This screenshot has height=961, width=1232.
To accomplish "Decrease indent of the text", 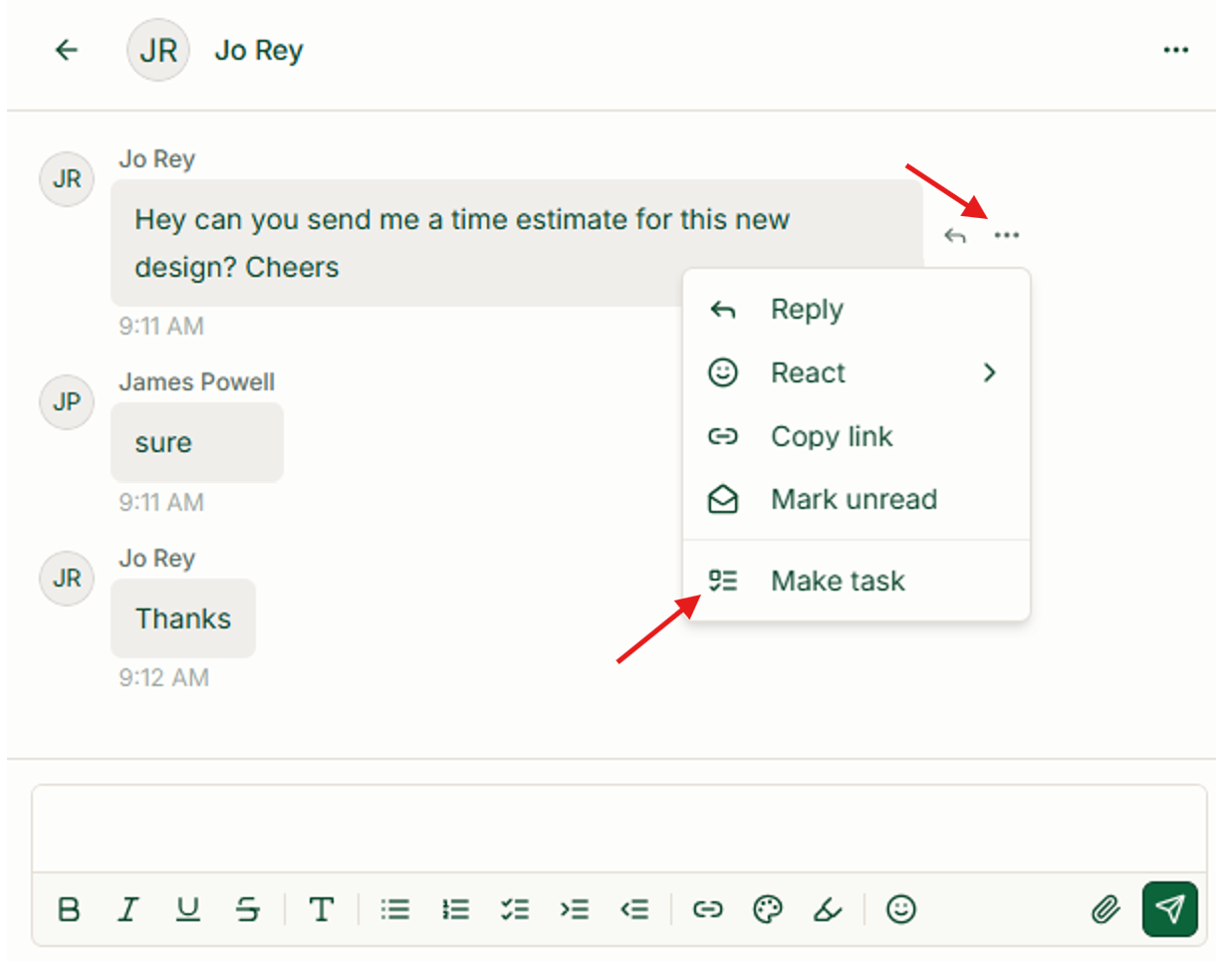I will click(634, 909).
